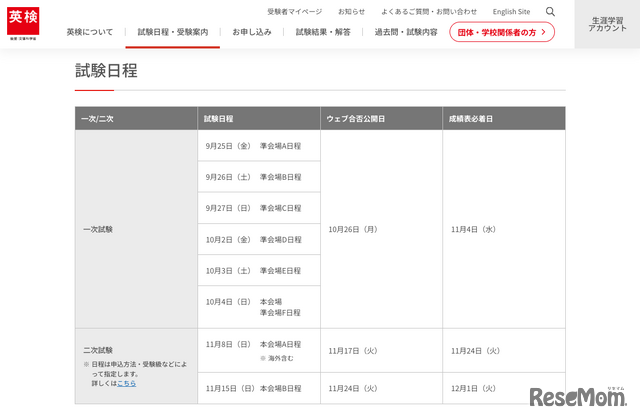Select 10月4日（日）本会場 cell
640x420 pixels.
click(259, 307)
